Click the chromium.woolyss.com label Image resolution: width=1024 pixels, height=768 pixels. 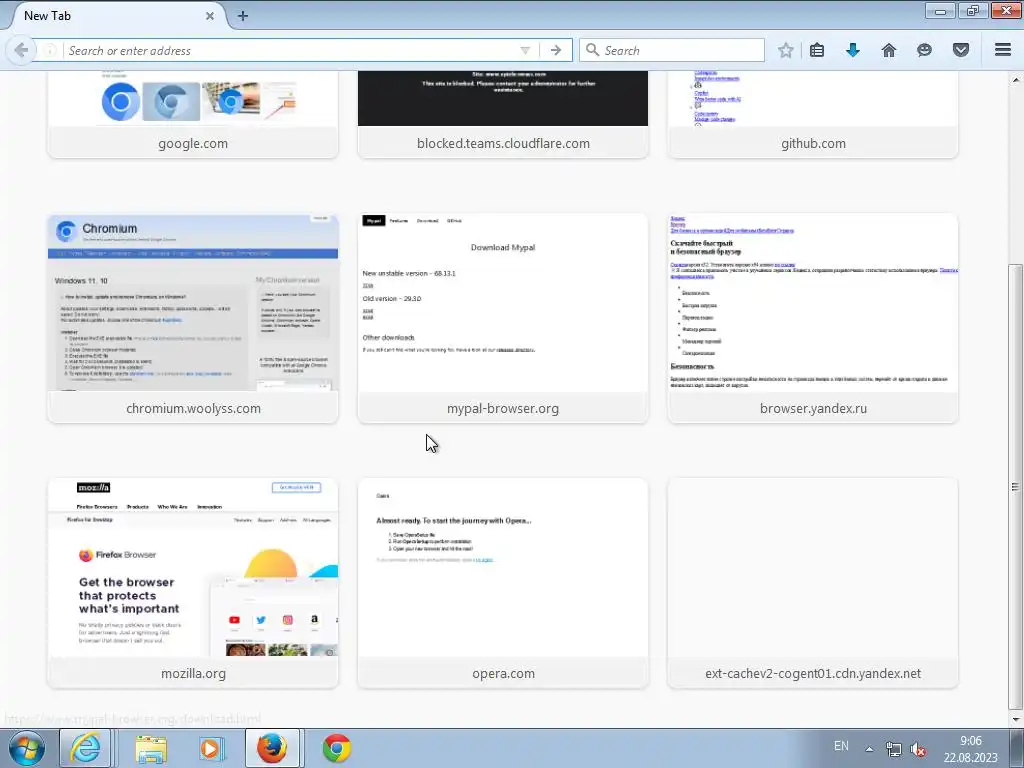coord(193,408)
